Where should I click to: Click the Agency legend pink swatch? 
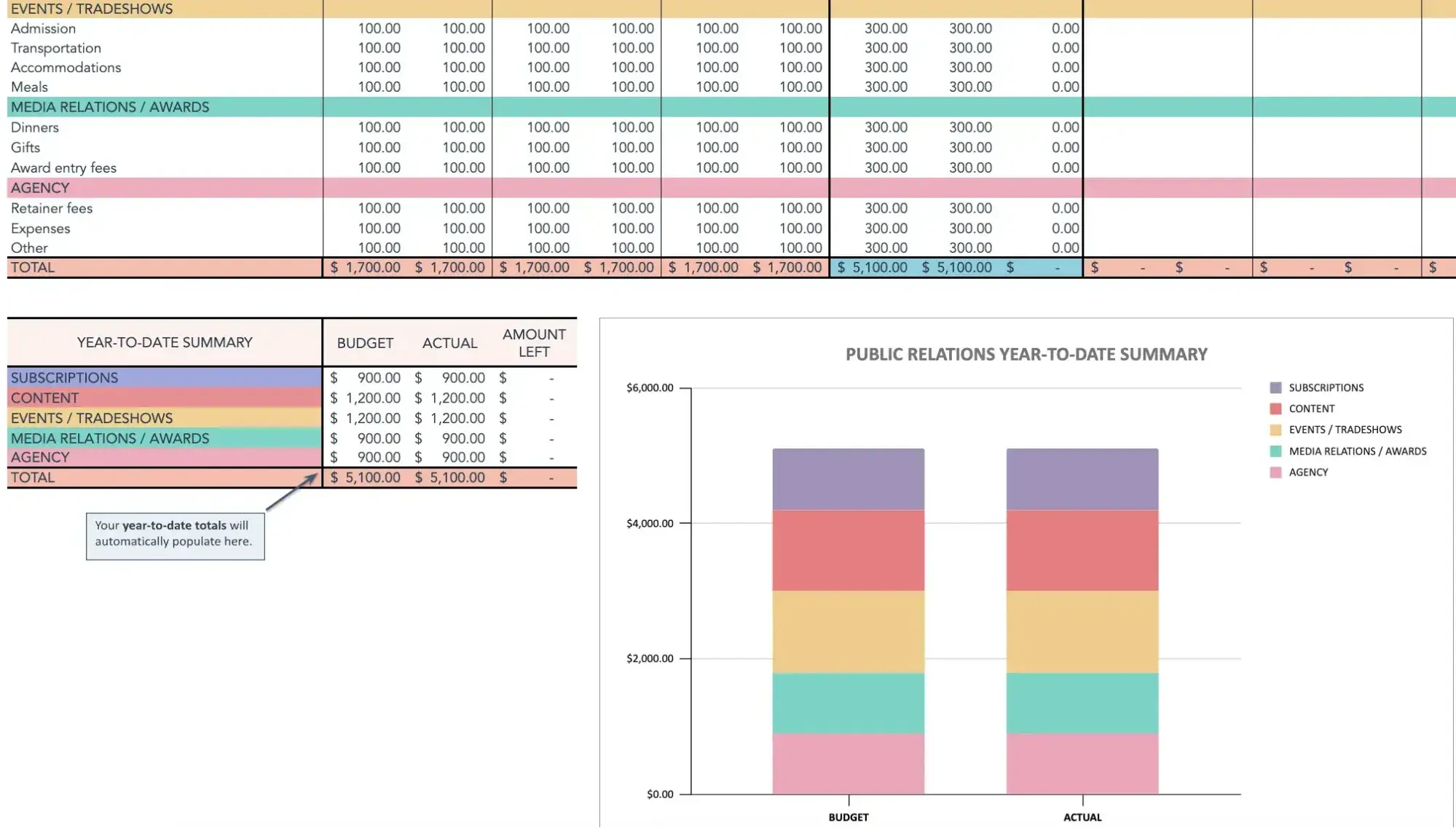pyautogui.click(x=1275, y=473)
